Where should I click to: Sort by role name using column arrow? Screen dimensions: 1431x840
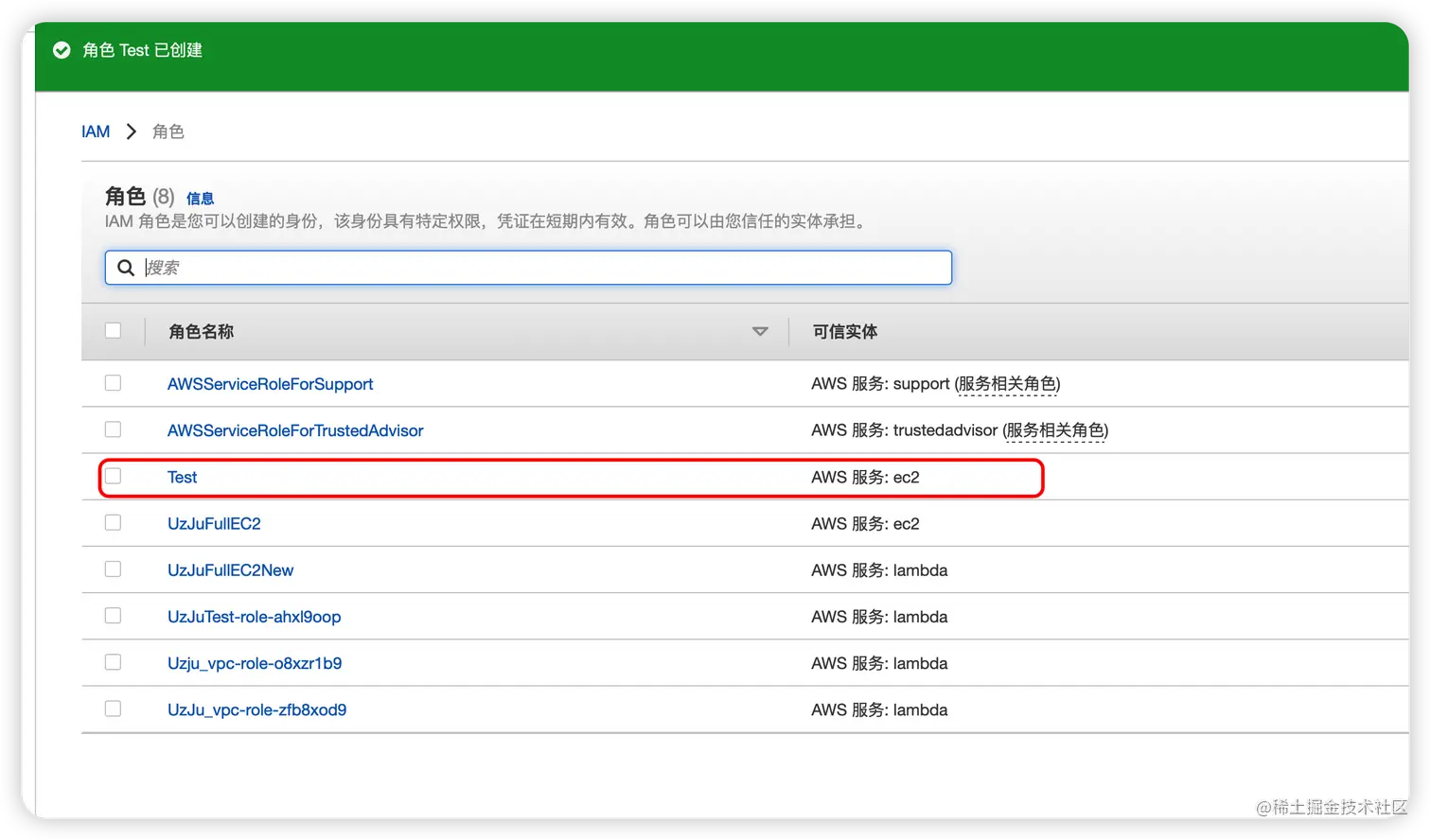(760, 331)
